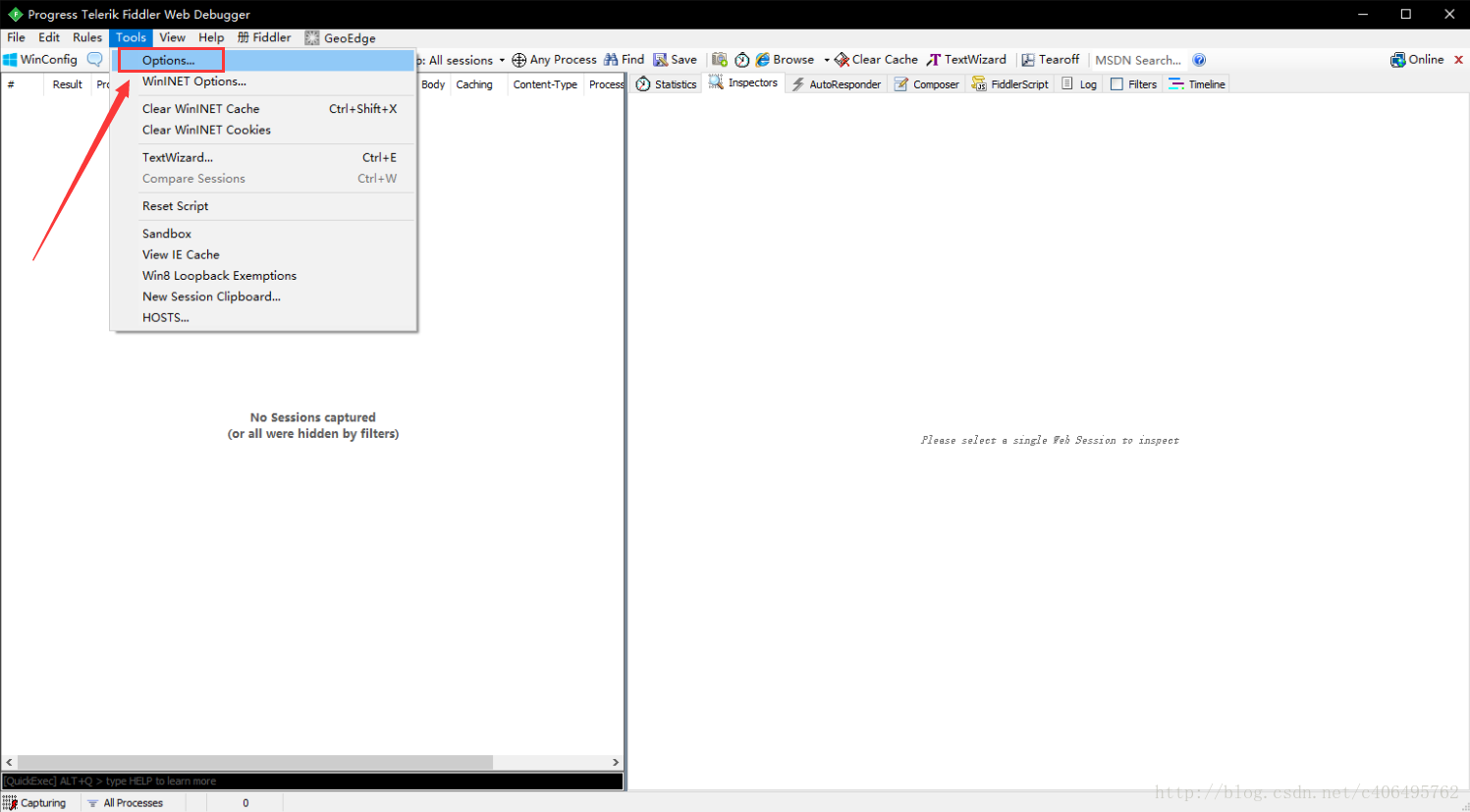Viewport: 1470px width, 812px height.
Task: Open the File menu
Action: click(16, 37)
